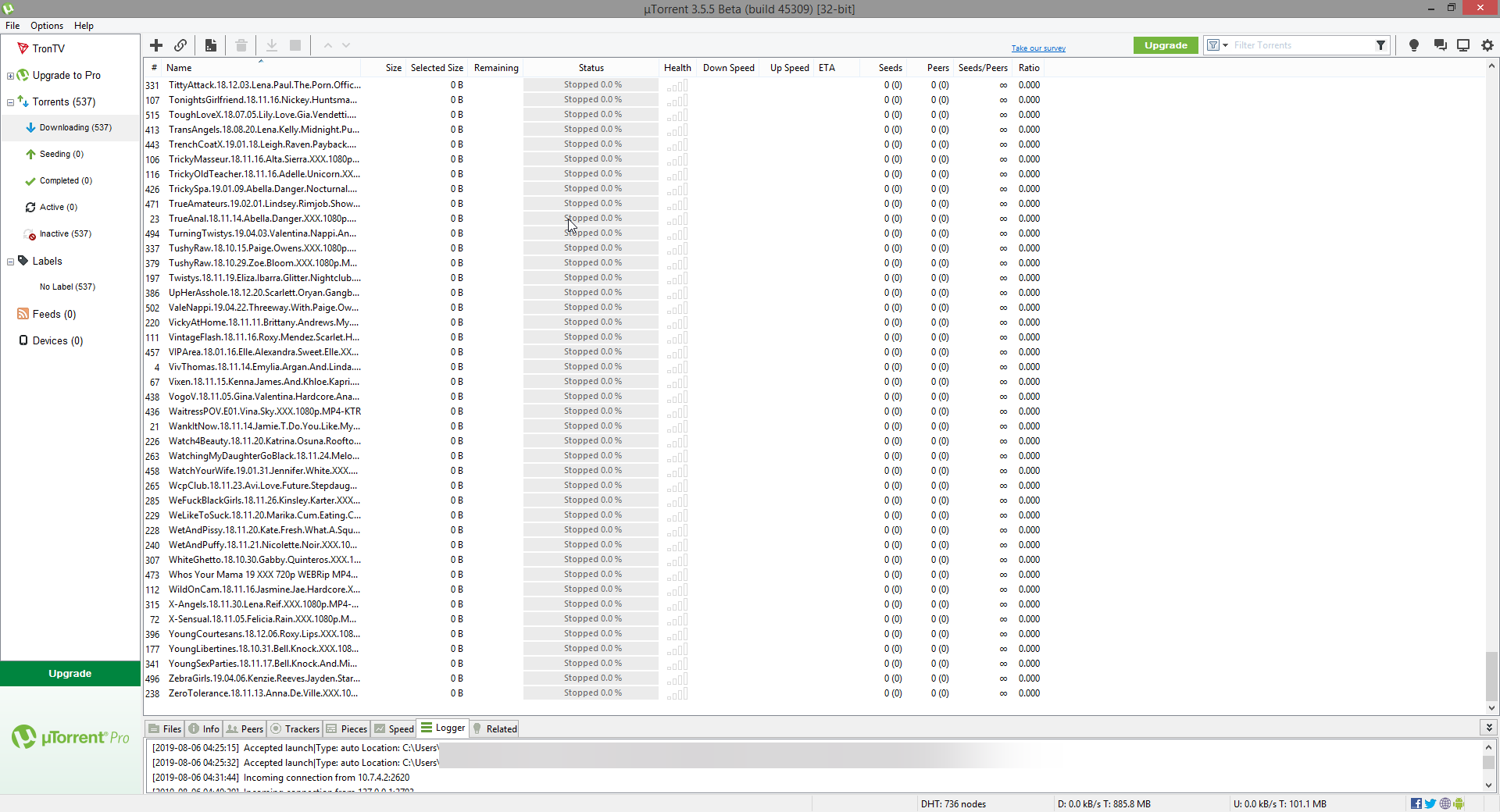The width and height of the screenshot is (1500, 812).
Task: Switch to the Trackers tab
Action: coord(295,728)
